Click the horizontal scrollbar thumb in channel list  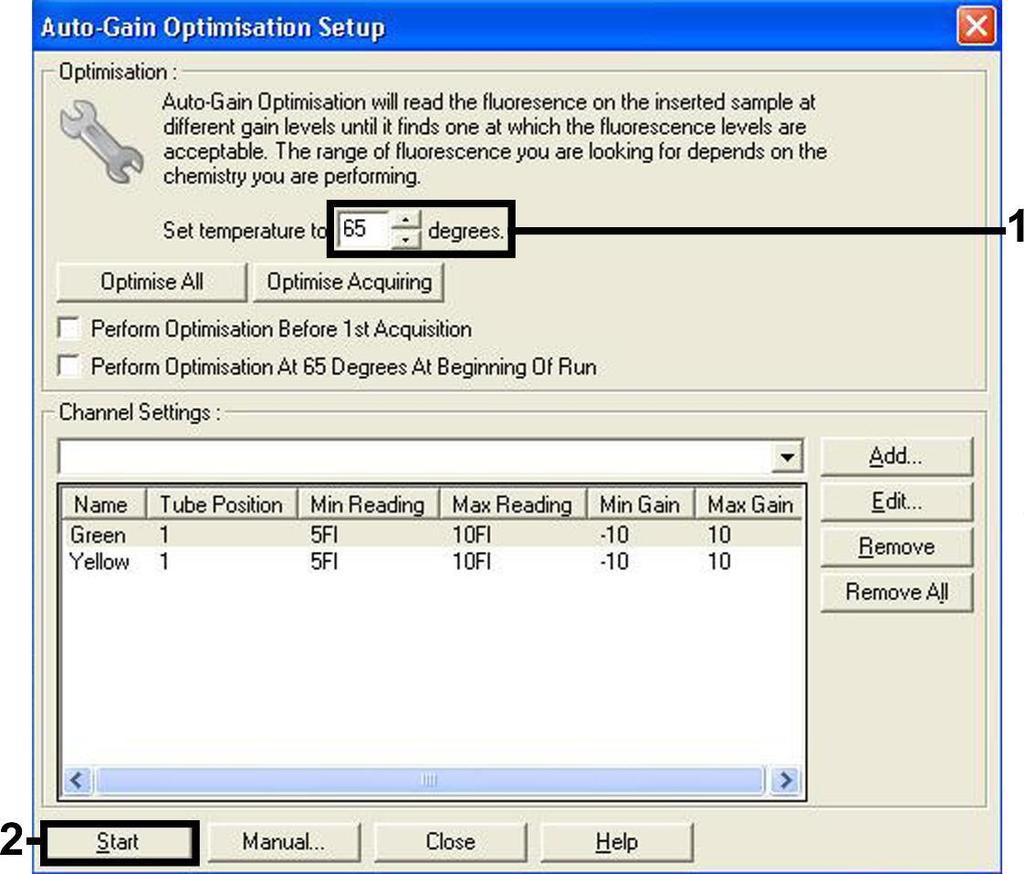click(x=429, y=780)
